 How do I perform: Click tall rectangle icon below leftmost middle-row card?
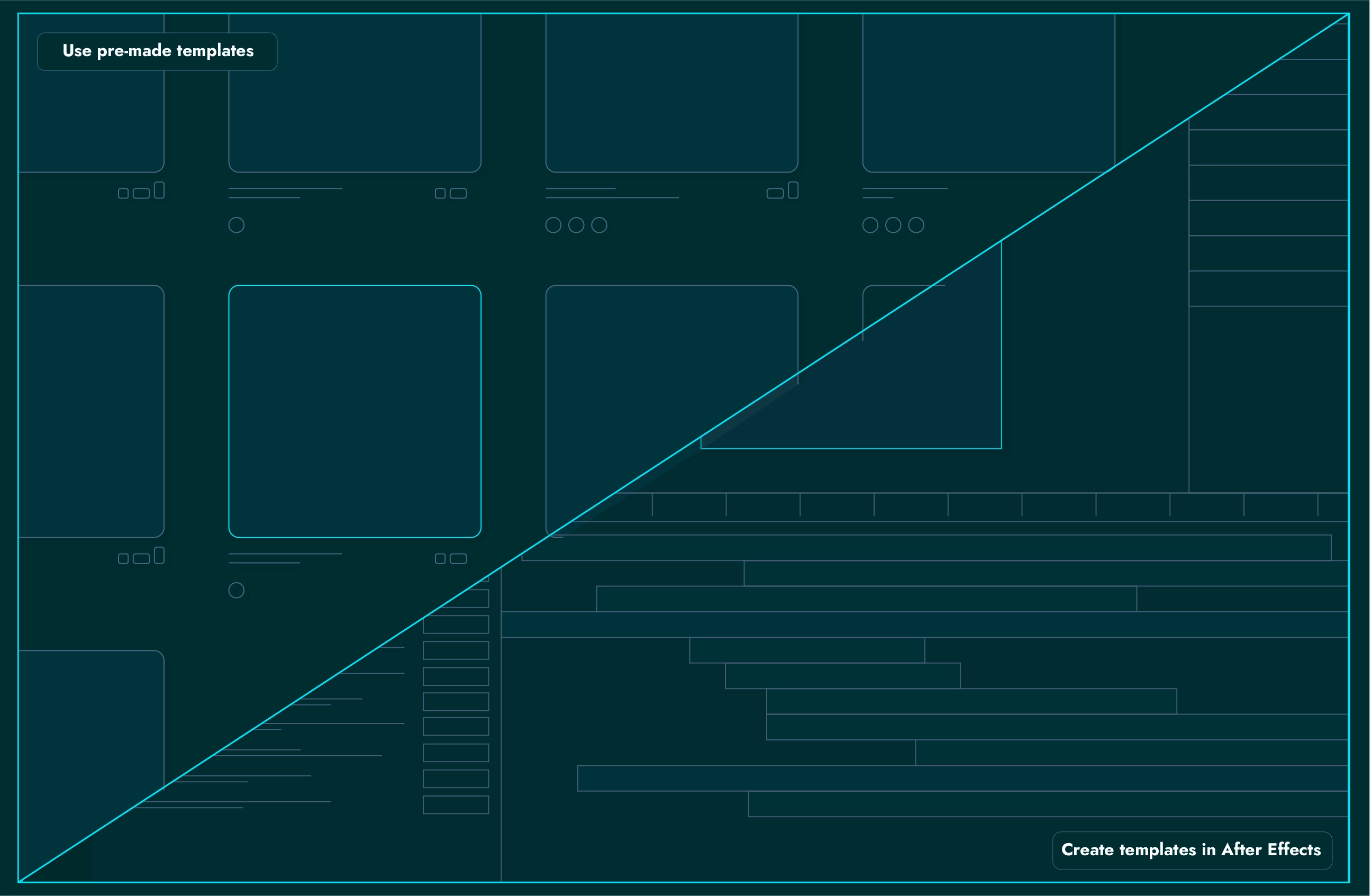click(x=159, y=555)
